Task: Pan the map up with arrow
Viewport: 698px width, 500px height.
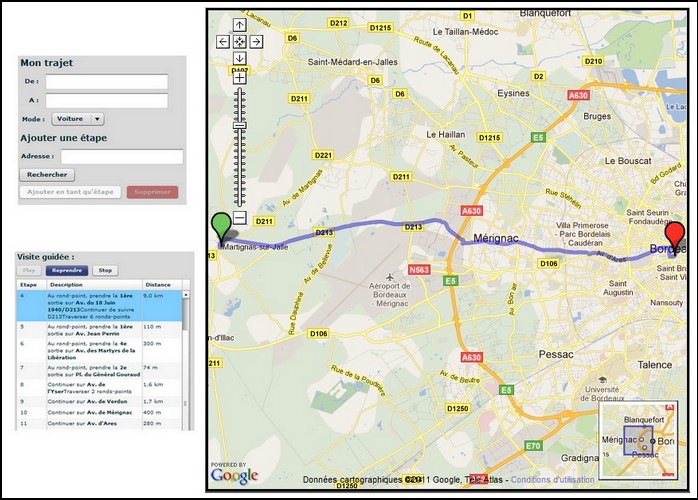Action: coord(239,25)
